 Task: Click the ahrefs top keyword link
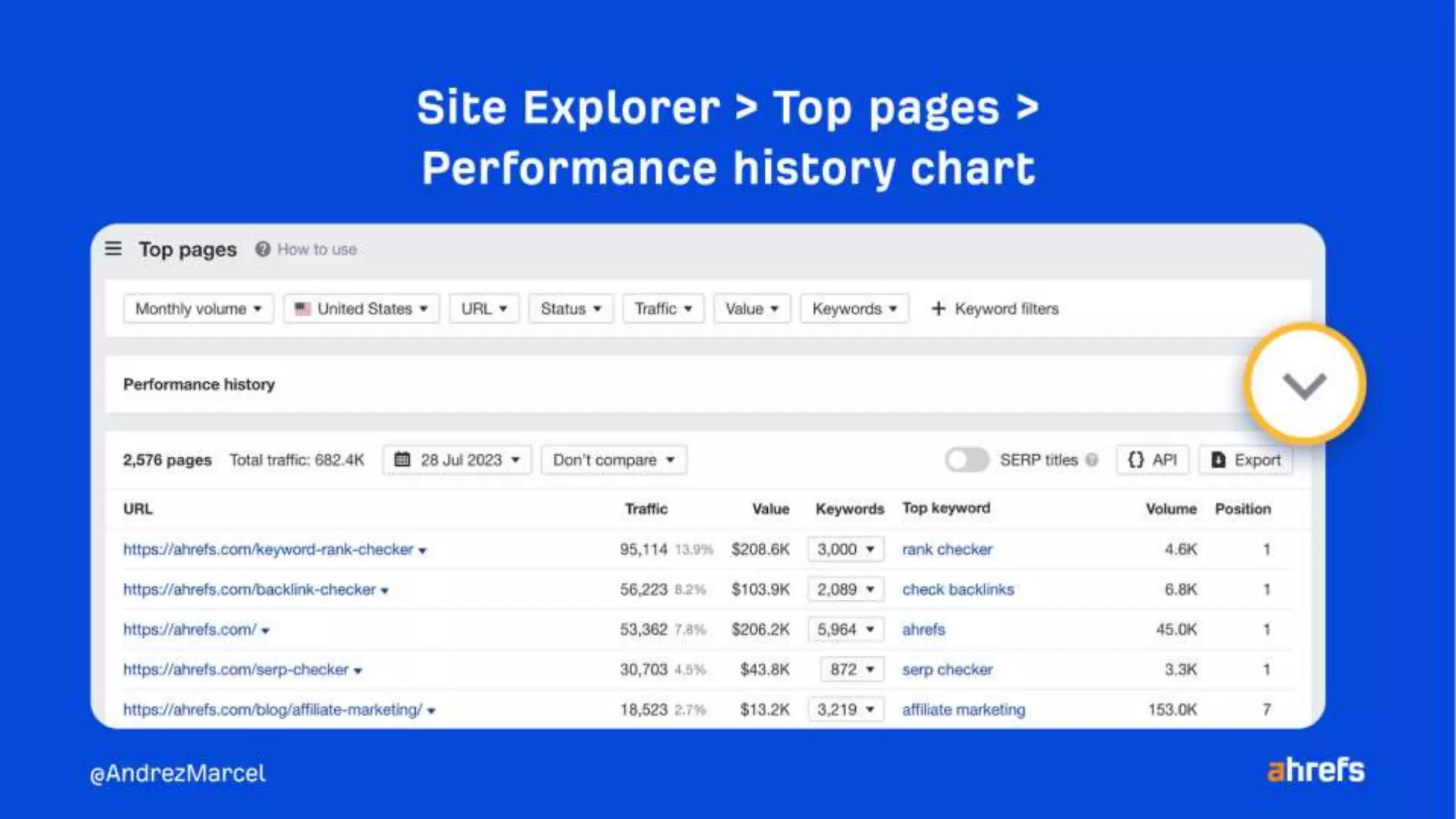click(924, 629)
